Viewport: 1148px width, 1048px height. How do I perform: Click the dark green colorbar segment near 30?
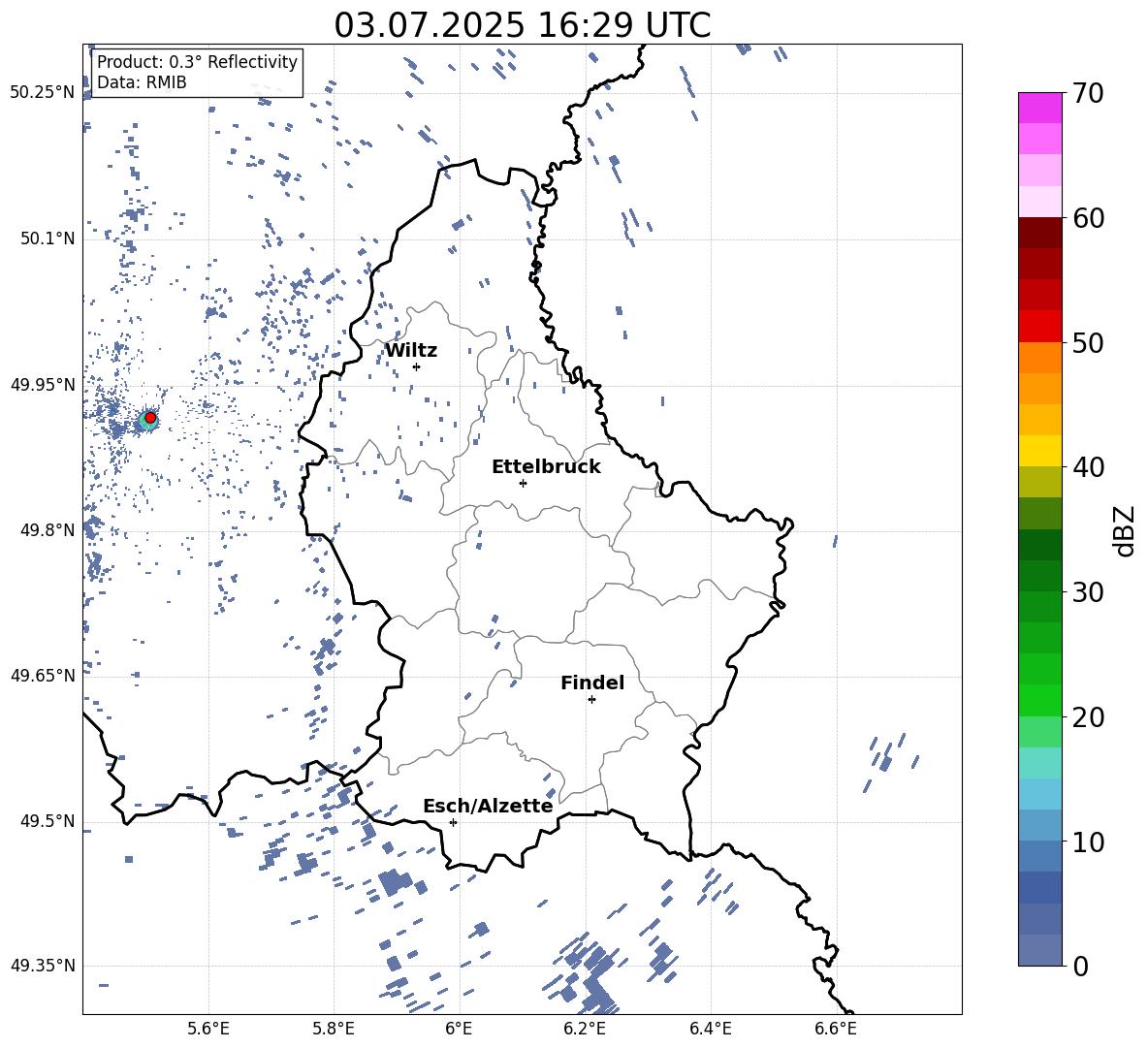pos(1039,576)
